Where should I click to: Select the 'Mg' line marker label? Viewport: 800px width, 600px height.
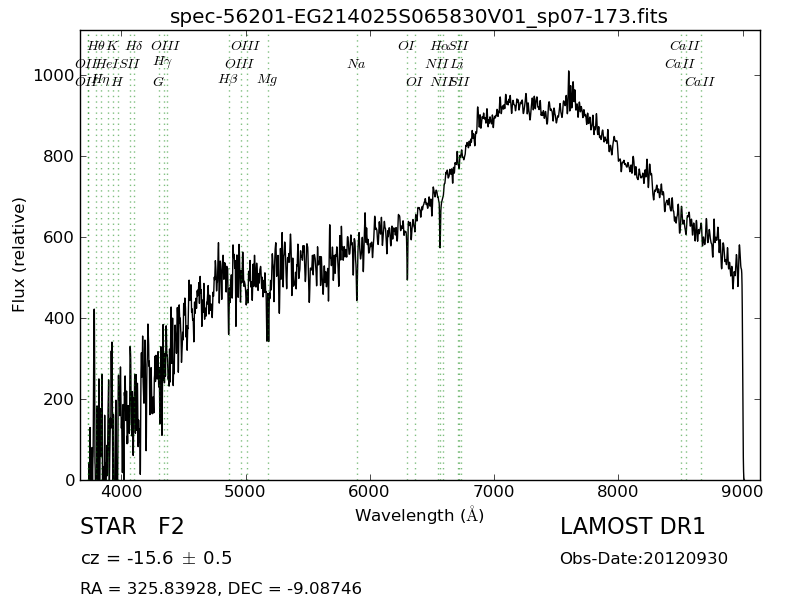[x=267, y=80]
